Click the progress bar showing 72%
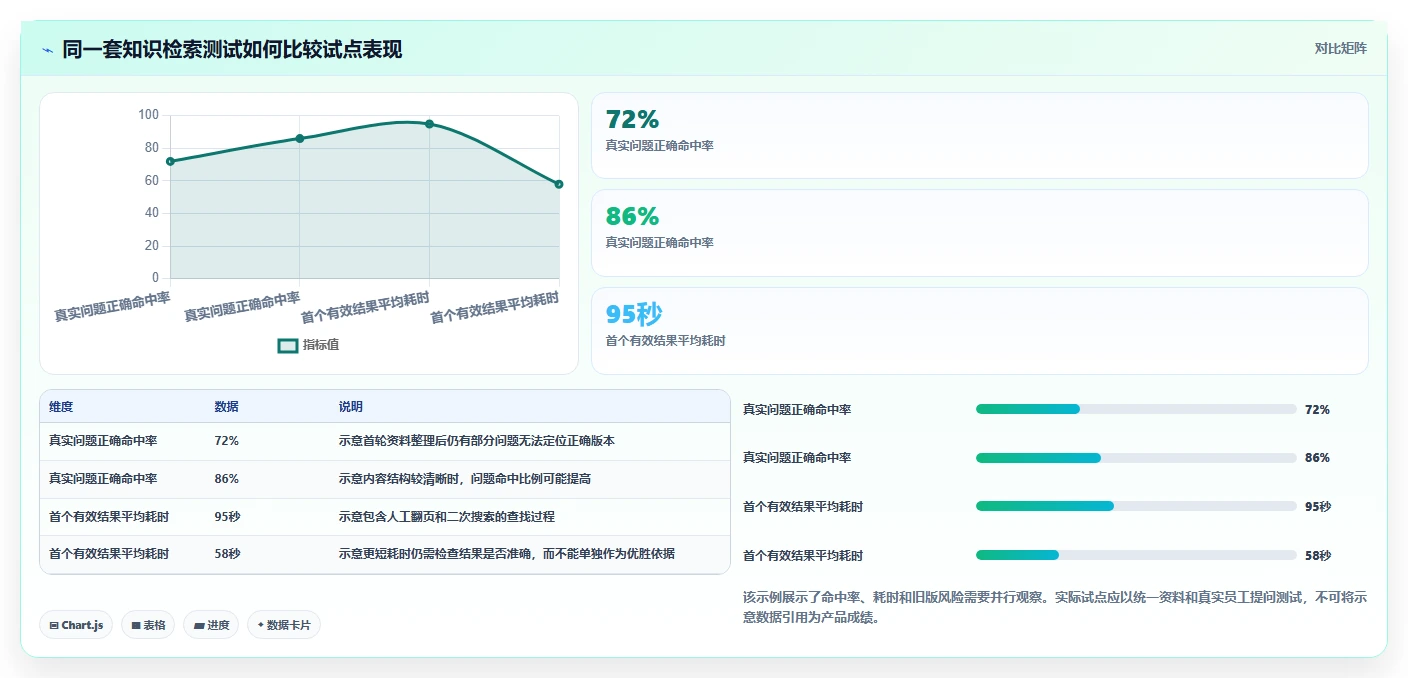 [1136, 409]
